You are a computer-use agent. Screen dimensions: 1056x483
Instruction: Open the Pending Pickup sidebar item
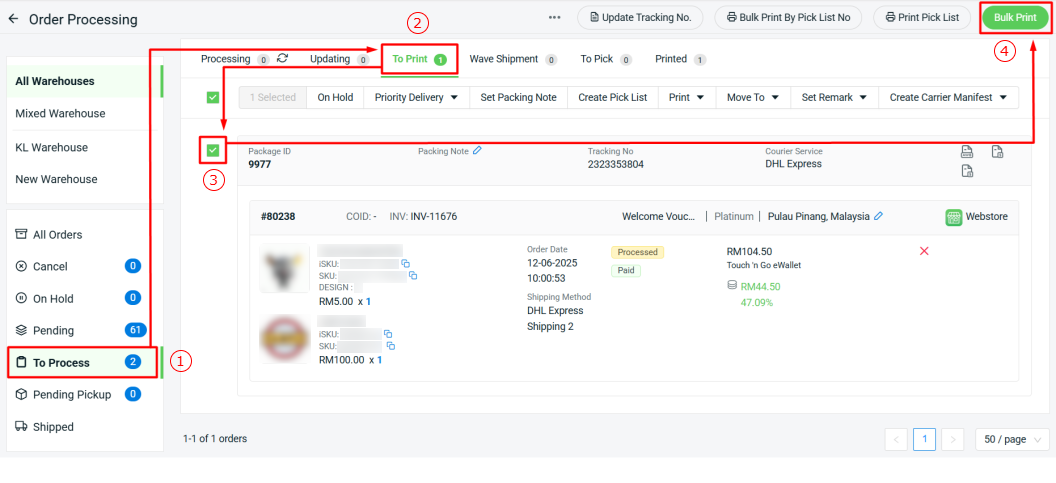point(84,394)
